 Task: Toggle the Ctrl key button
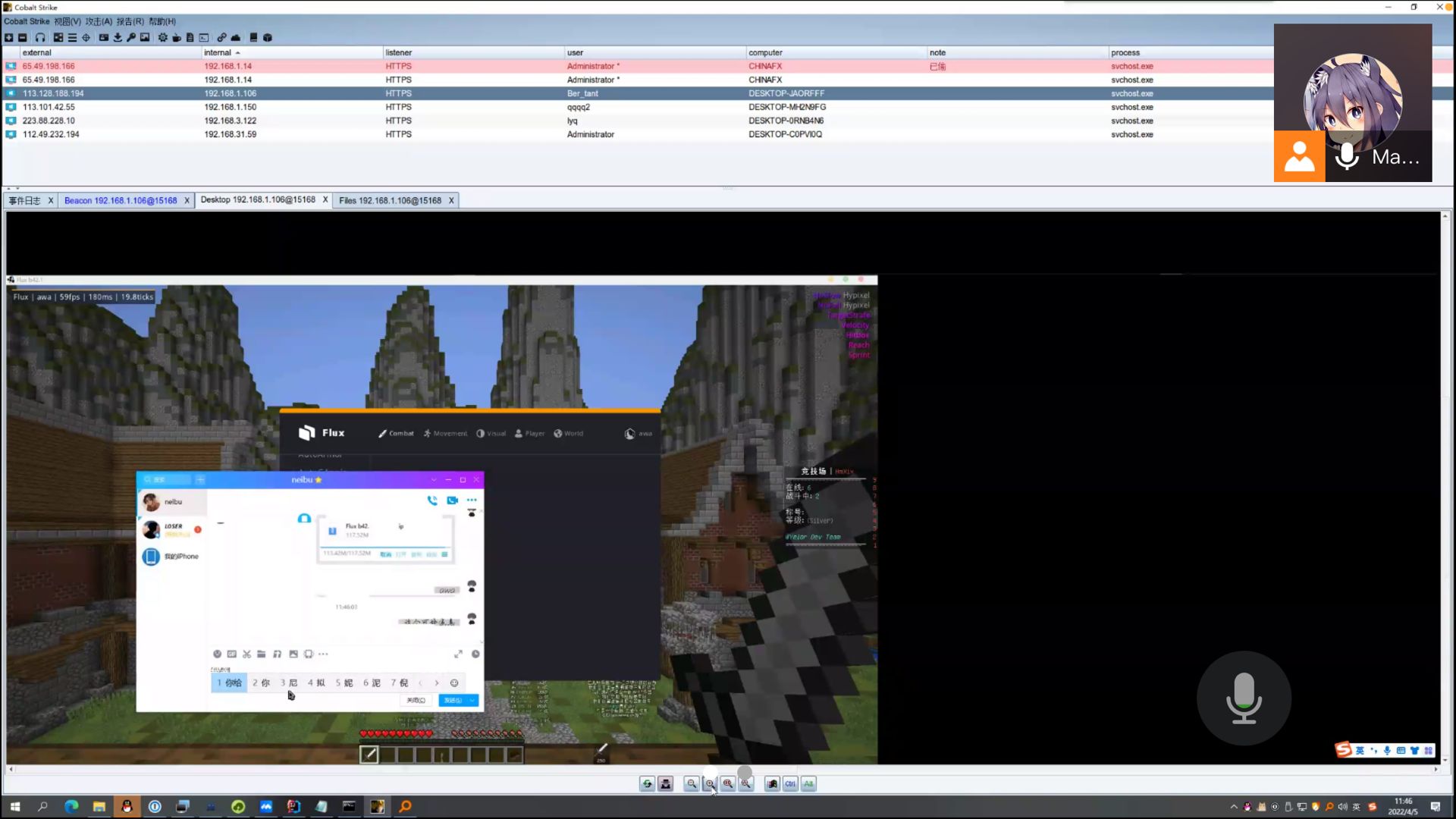790,784
